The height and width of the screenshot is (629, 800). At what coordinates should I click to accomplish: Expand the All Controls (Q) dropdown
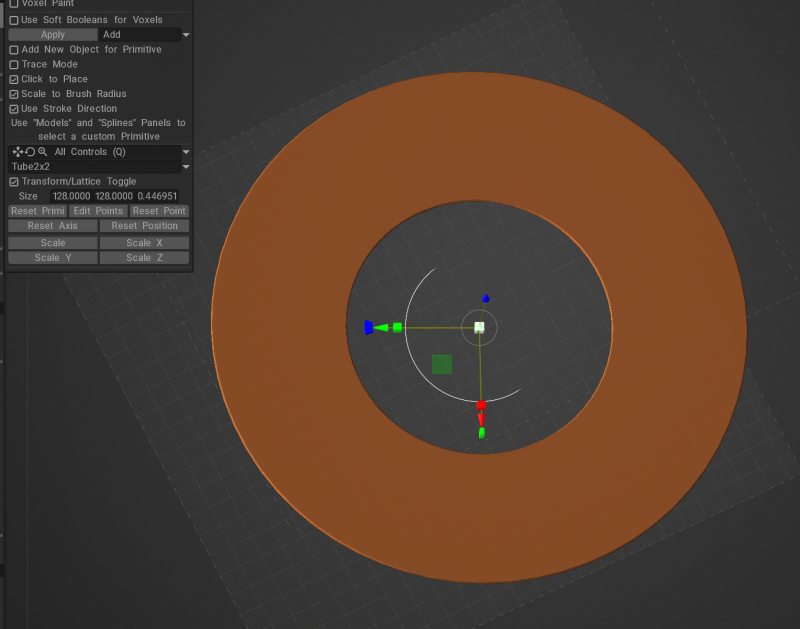coord(186,152)
